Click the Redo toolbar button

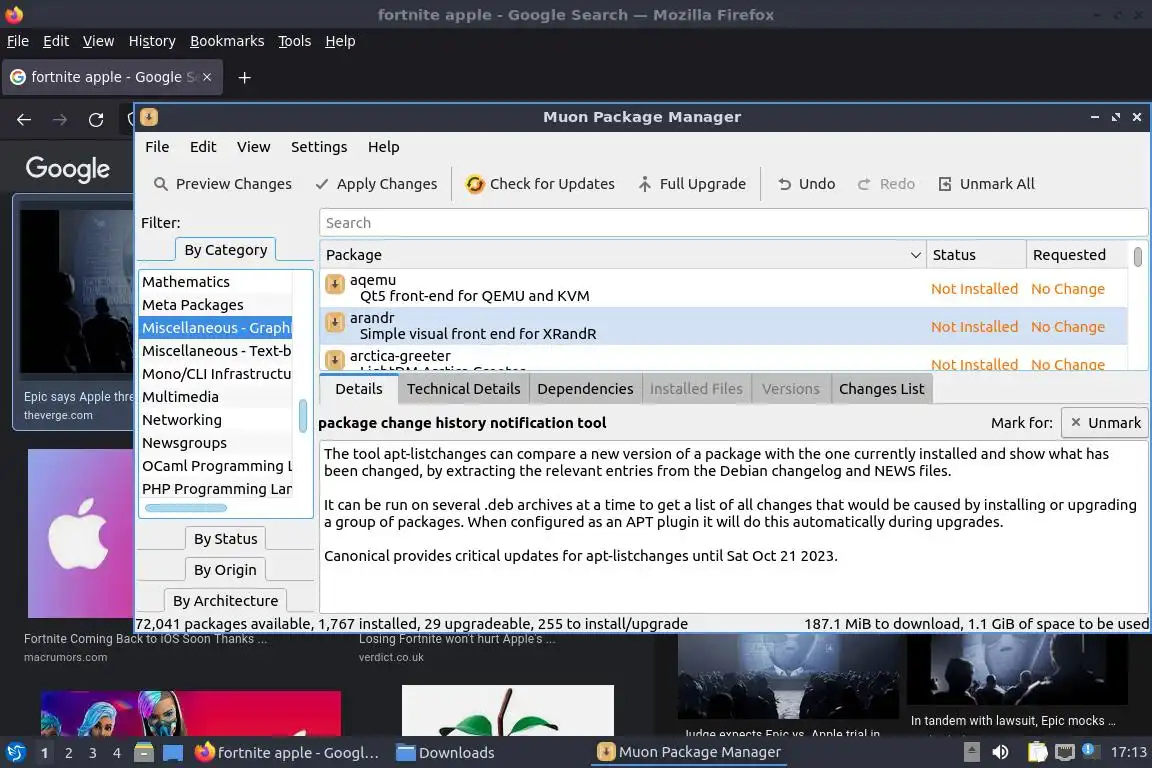pyautogui.click(x=886, y=184)
